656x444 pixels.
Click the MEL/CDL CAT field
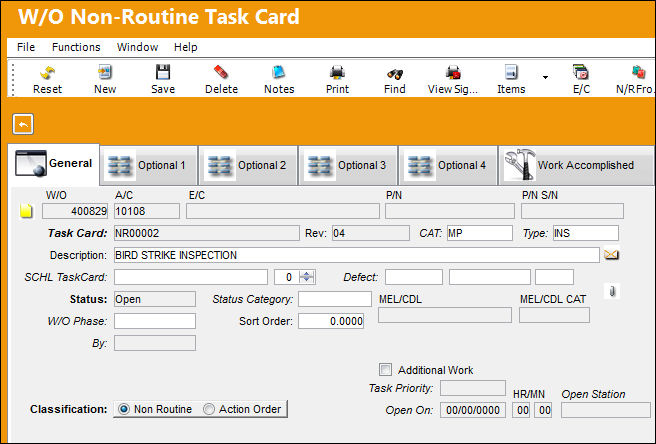point(554,315)
